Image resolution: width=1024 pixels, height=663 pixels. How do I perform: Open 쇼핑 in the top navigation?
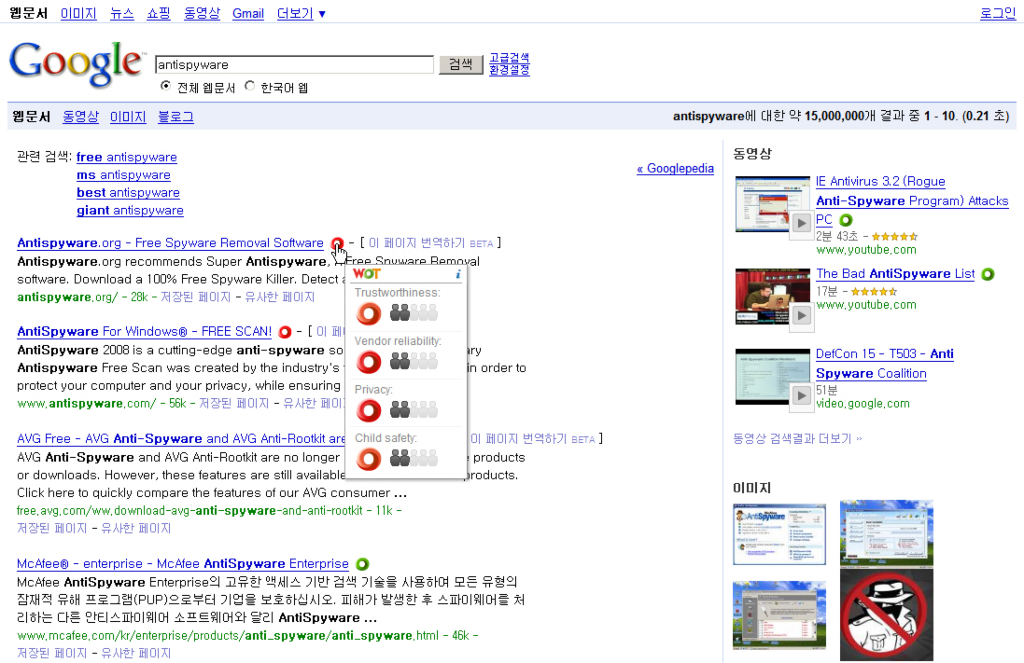159,14
